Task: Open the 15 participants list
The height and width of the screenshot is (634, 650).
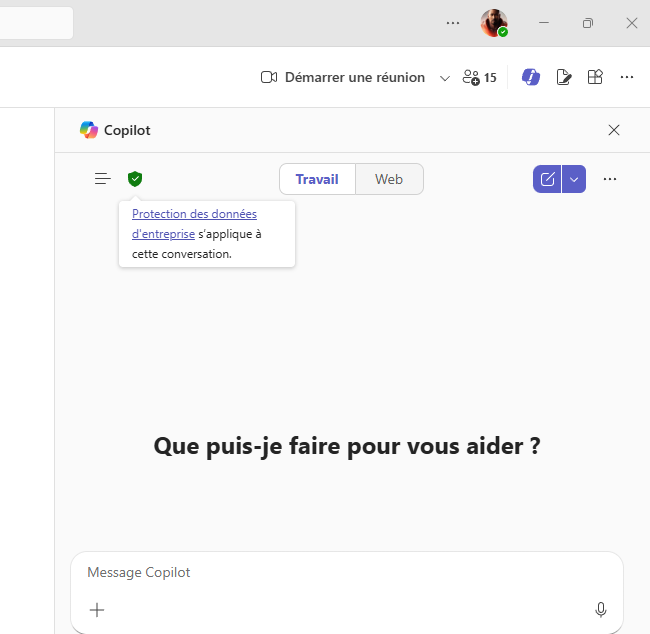Action: (479, 77)
